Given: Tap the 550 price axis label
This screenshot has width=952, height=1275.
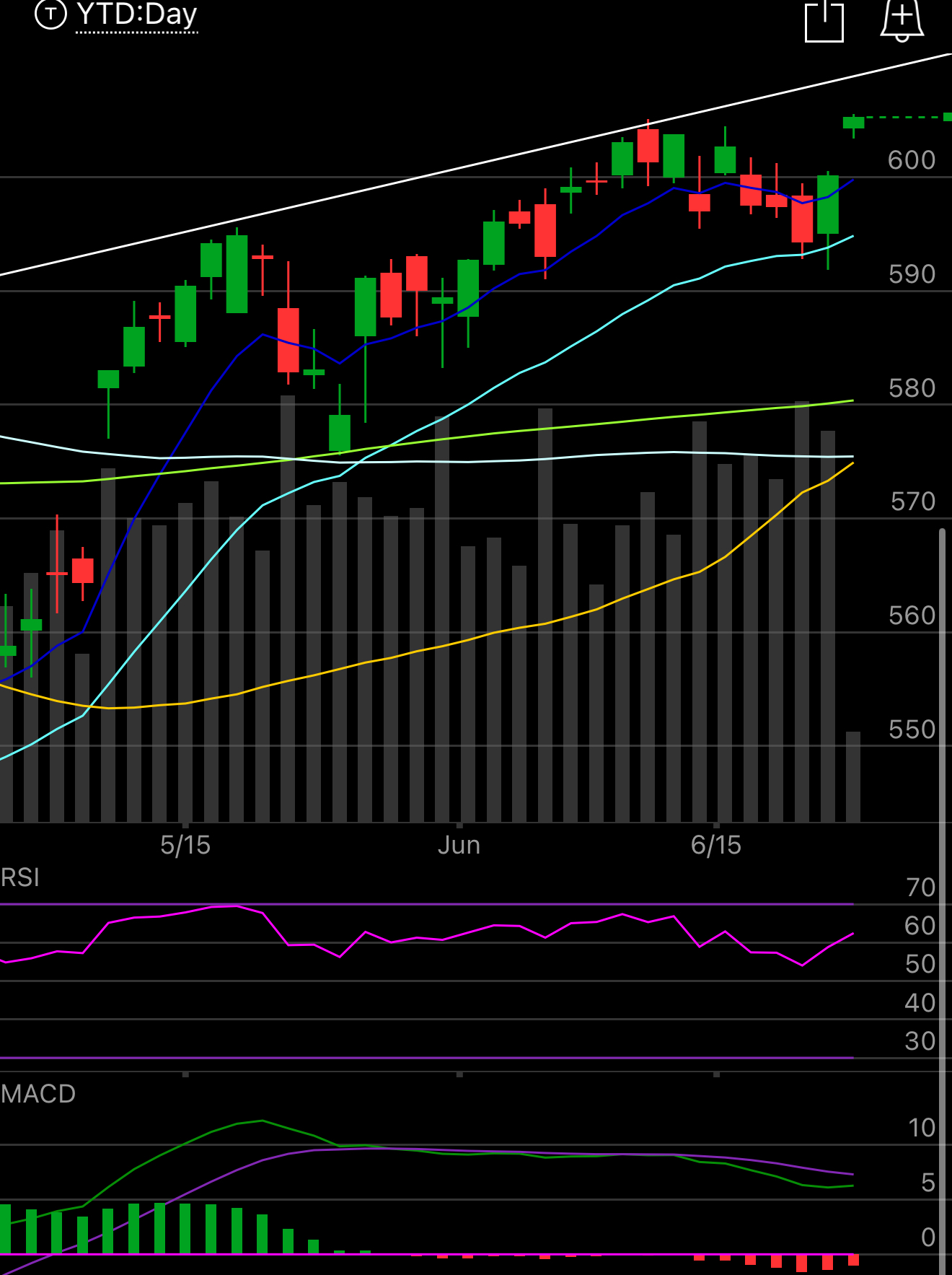Looking at the screenshot, I should (x=912, y=729).
